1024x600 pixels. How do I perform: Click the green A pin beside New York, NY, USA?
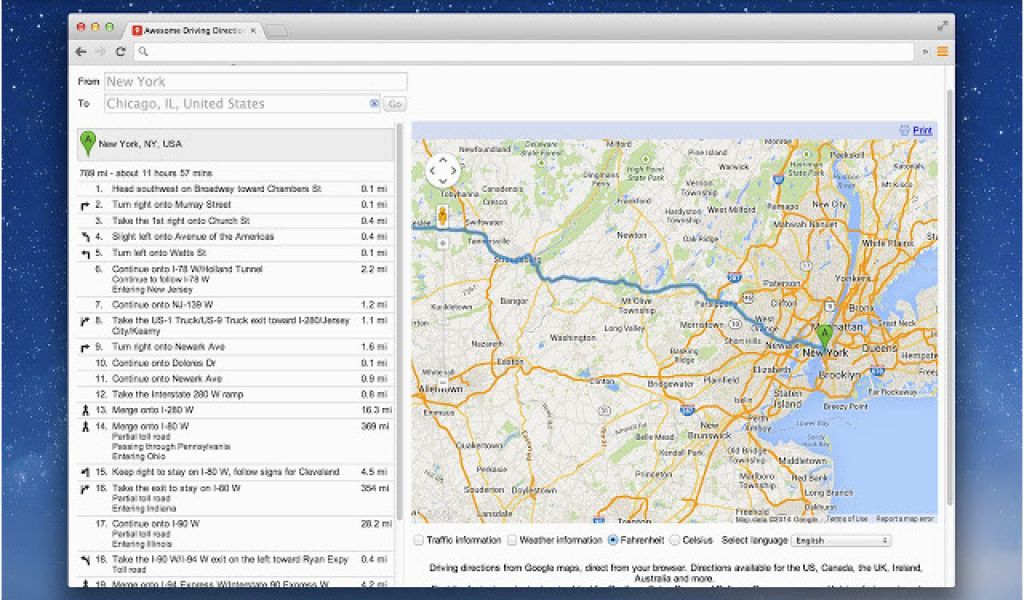point(88,144)
